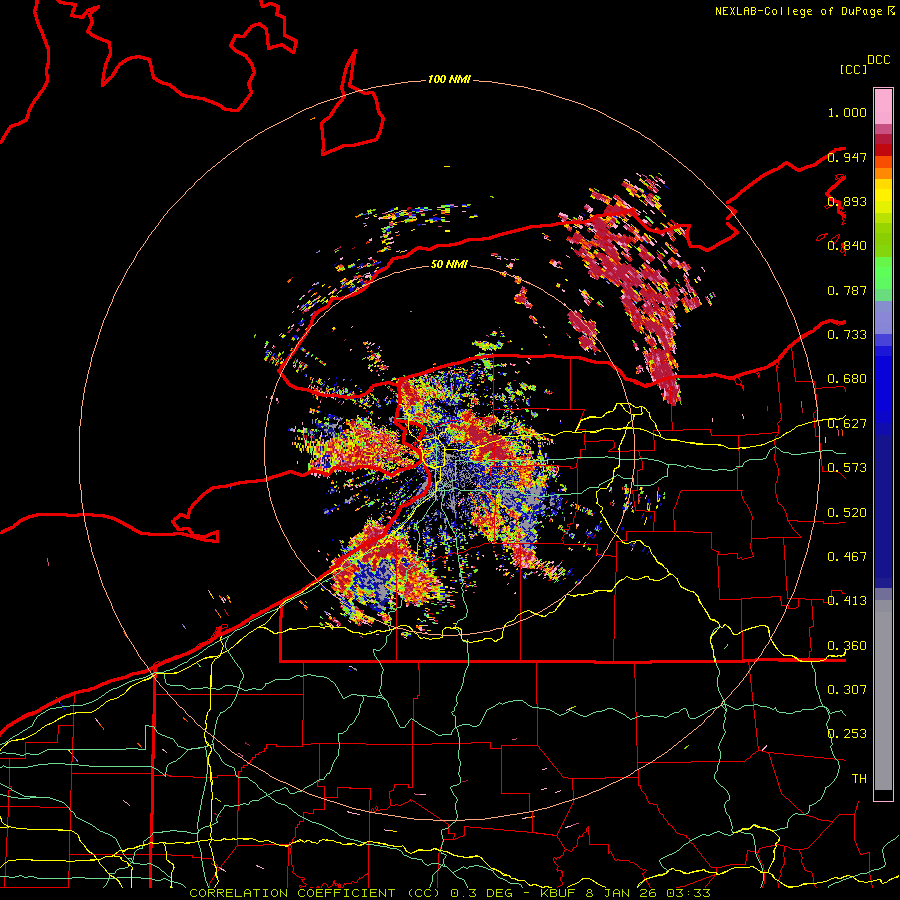
Task: Click the 0.253 value on the color scale
Action: 847,734
